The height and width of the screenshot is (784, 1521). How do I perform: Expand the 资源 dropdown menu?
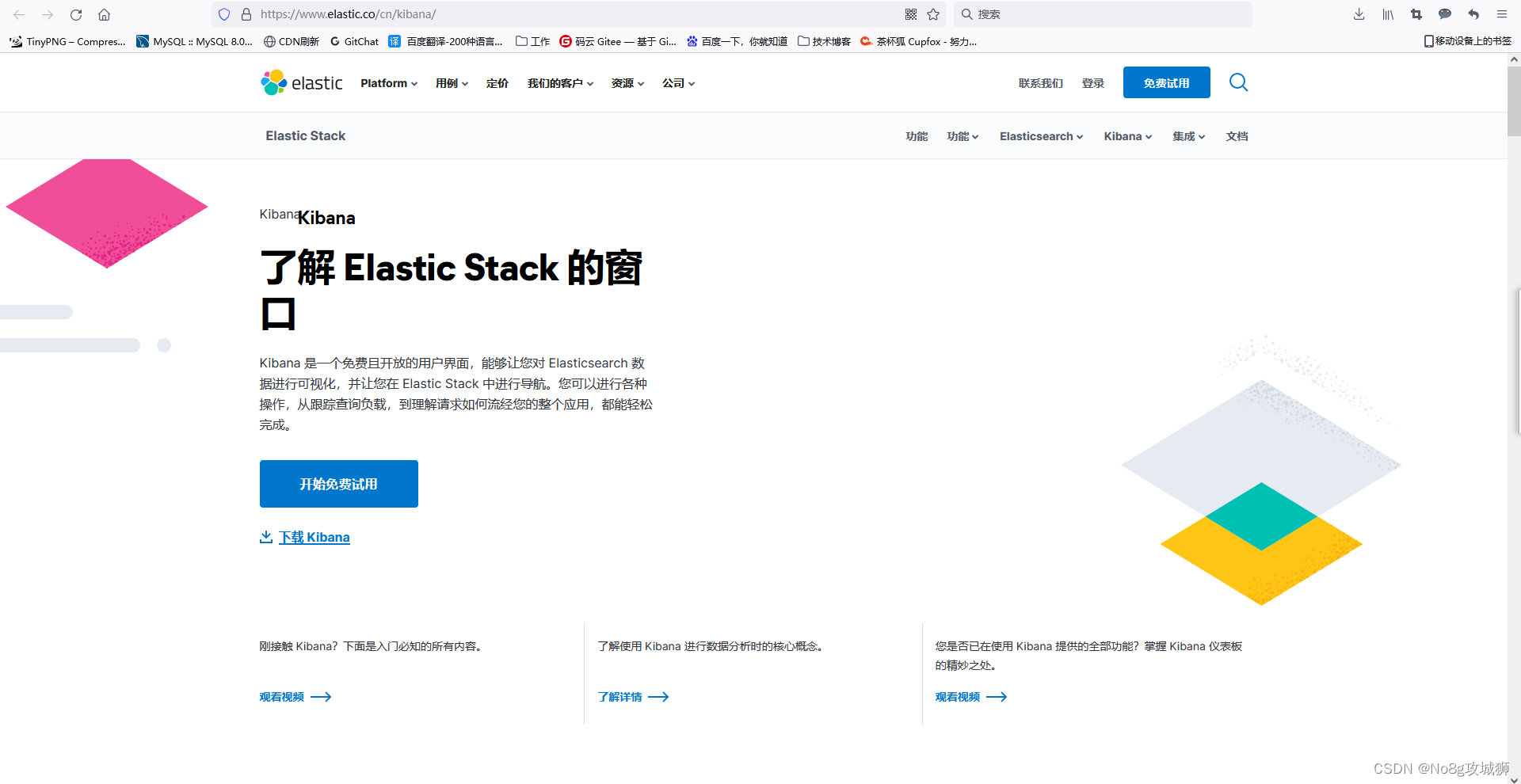pyautogui.click(x=627, y=82)
